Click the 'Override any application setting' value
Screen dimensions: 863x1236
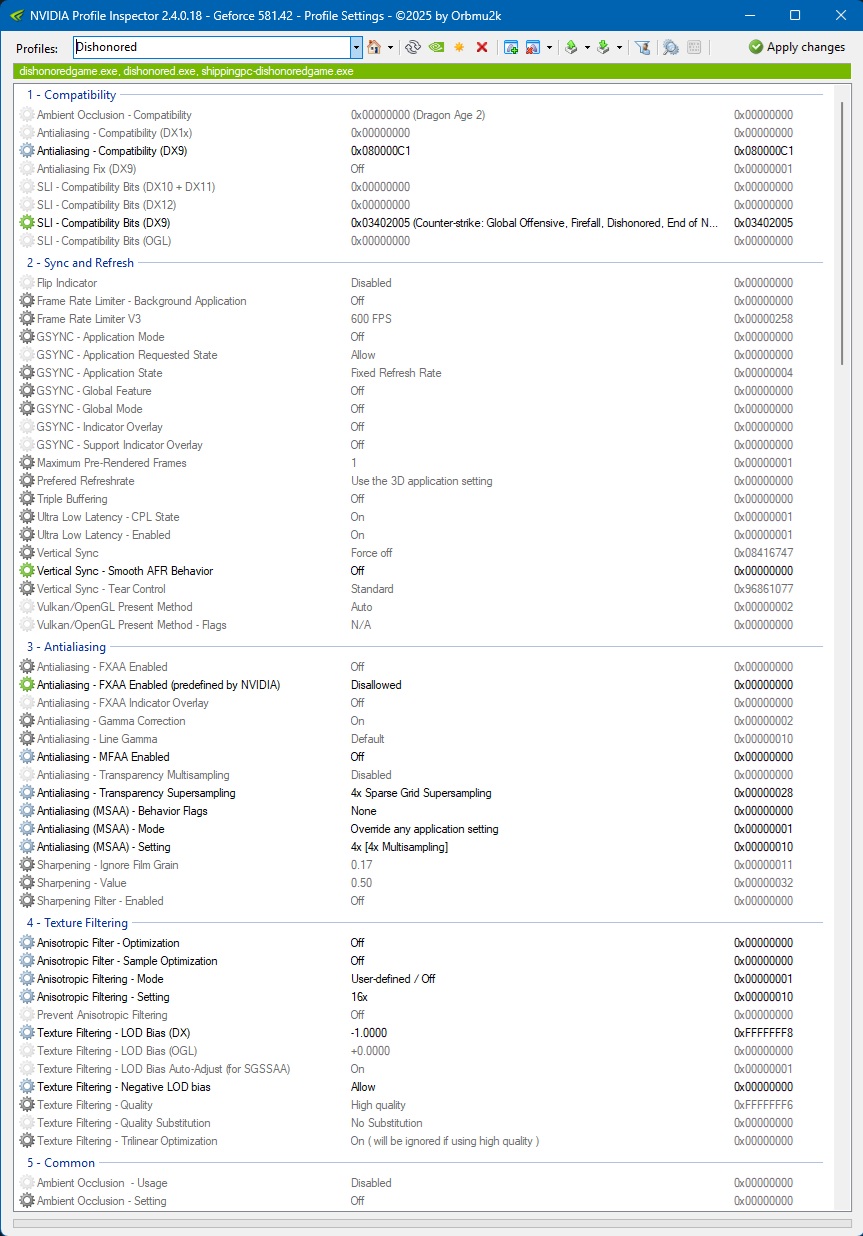point(424,829)
